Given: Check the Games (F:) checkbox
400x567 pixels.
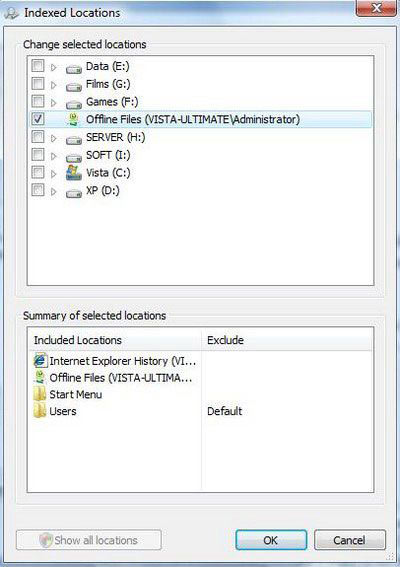Looking at the screenshot, I should click(38, 101).
